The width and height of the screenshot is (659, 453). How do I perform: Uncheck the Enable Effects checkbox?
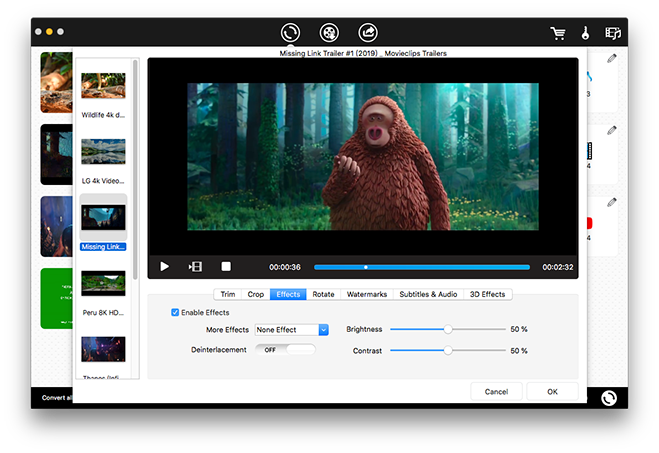176,313
